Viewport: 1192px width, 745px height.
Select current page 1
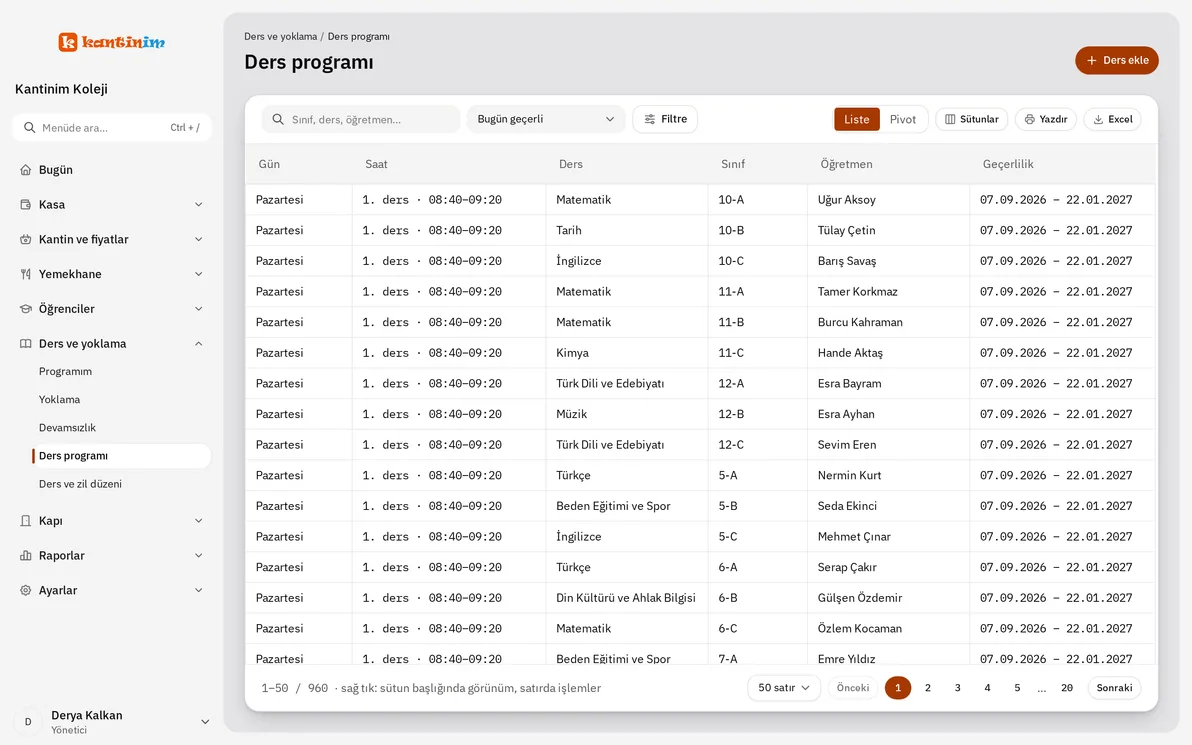(x=898, y=688)
